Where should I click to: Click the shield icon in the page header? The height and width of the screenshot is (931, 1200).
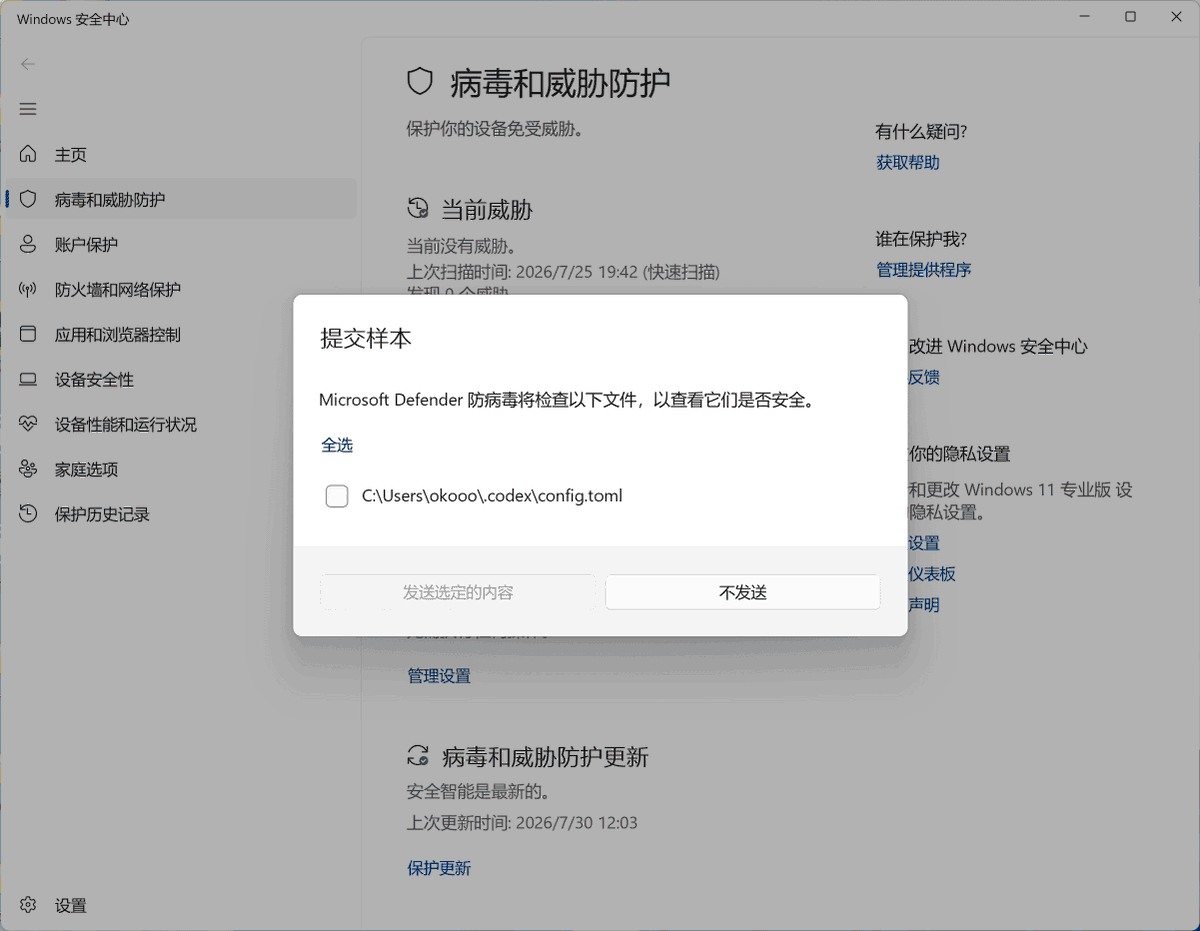click(420, 82)
